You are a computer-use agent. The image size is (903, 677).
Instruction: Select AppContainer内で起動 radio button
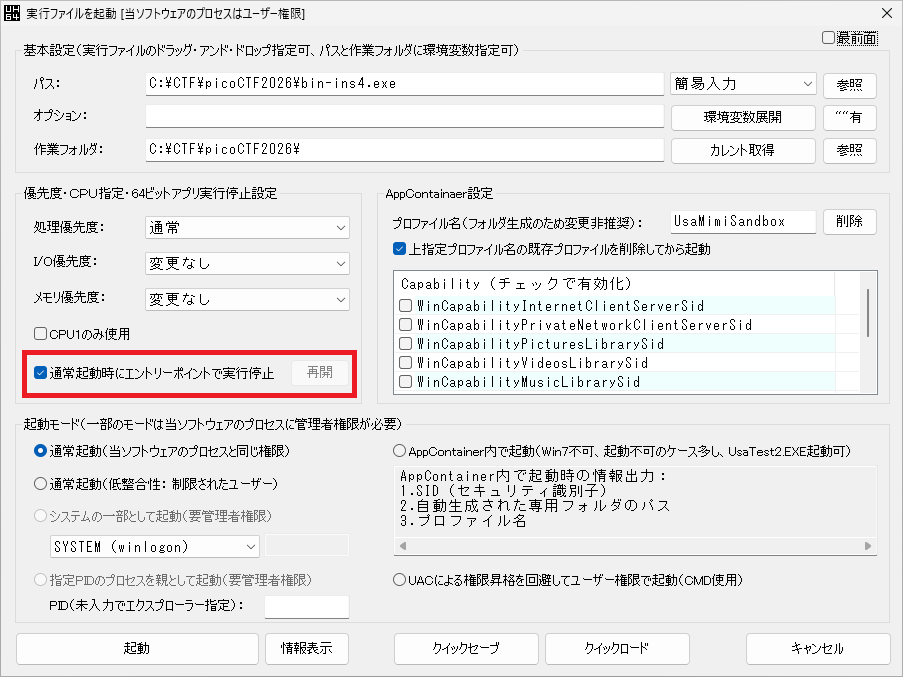point(400,451)
